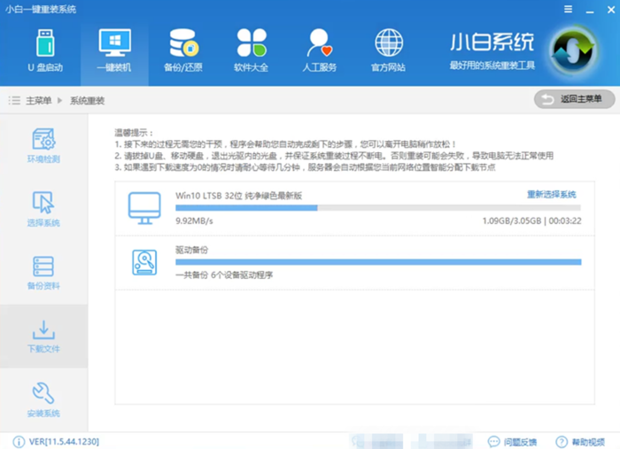Click the 温馨提示 heading text
The height and width of the screenshot is (449, 620).
tap(134, 133)
